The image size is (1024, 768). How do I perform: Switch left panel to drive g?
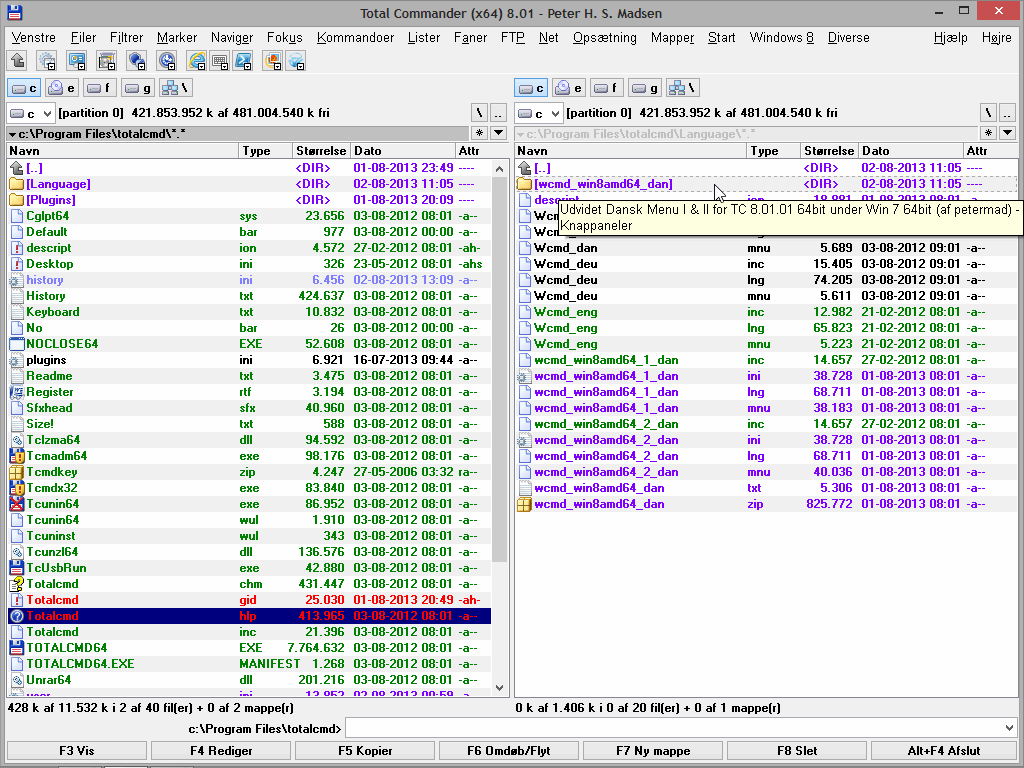point(138,88)
